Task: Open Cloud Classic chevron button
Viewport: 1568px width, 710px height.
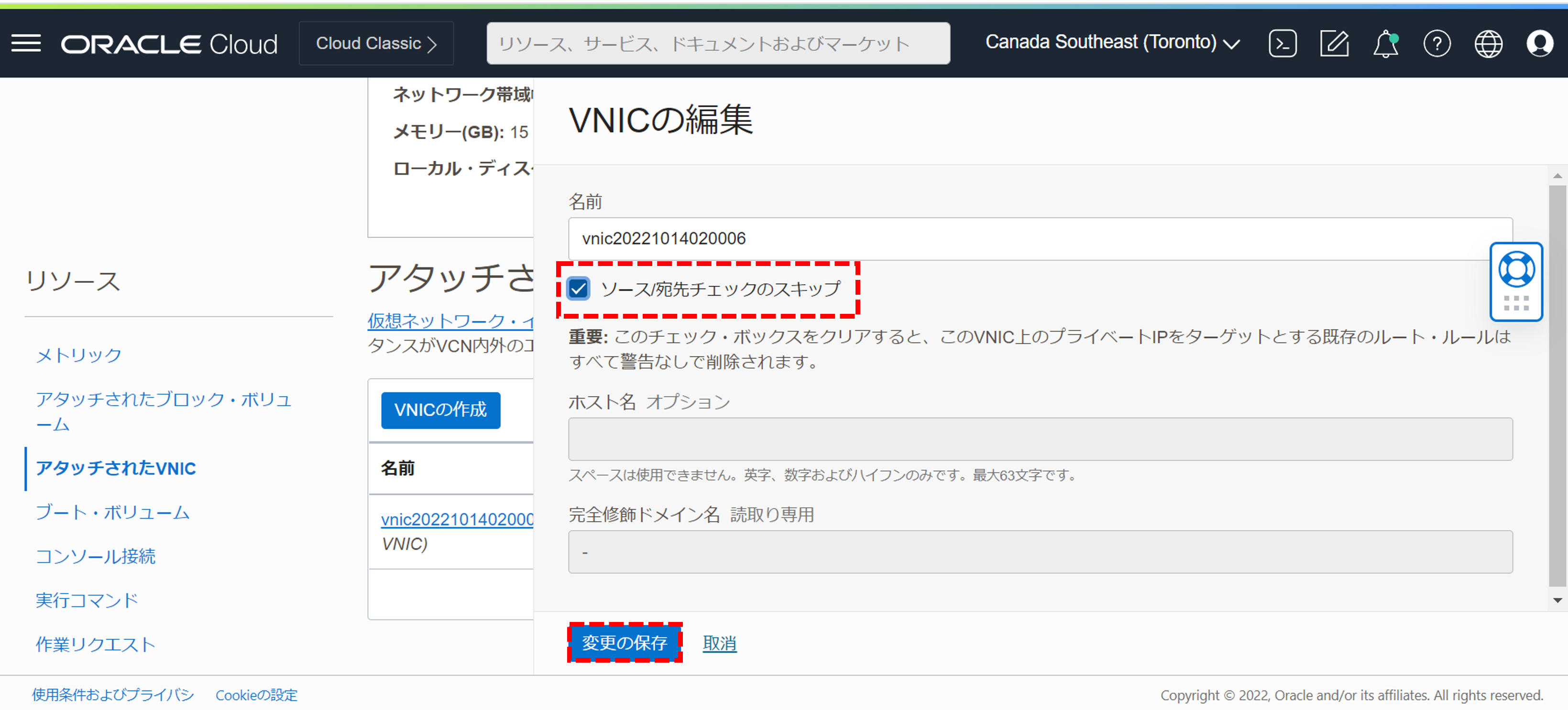Action: coord(376,43)
